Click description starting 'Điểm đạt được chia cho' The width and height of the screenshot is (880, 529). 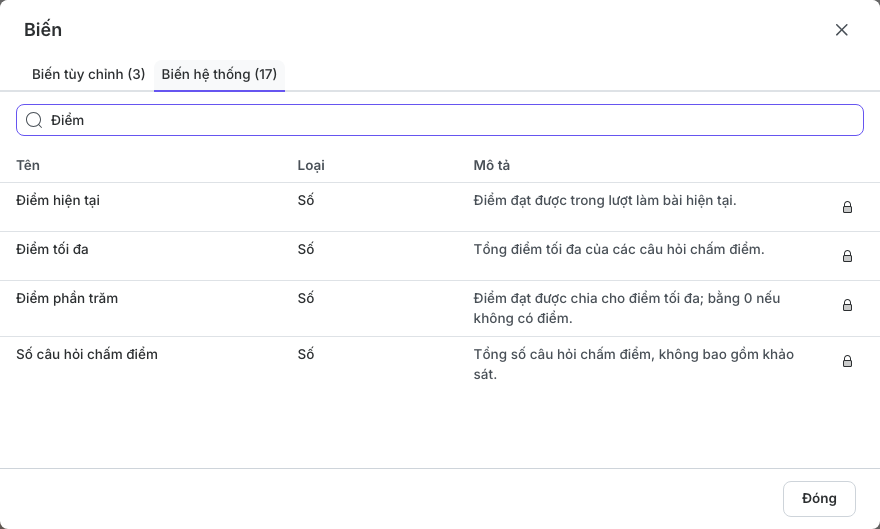[627, 308]
